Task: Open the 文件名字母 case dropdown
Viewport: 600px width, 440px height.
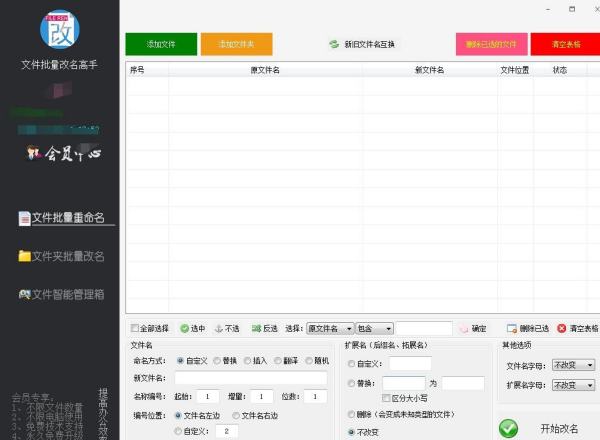Action: click(573, 365)
